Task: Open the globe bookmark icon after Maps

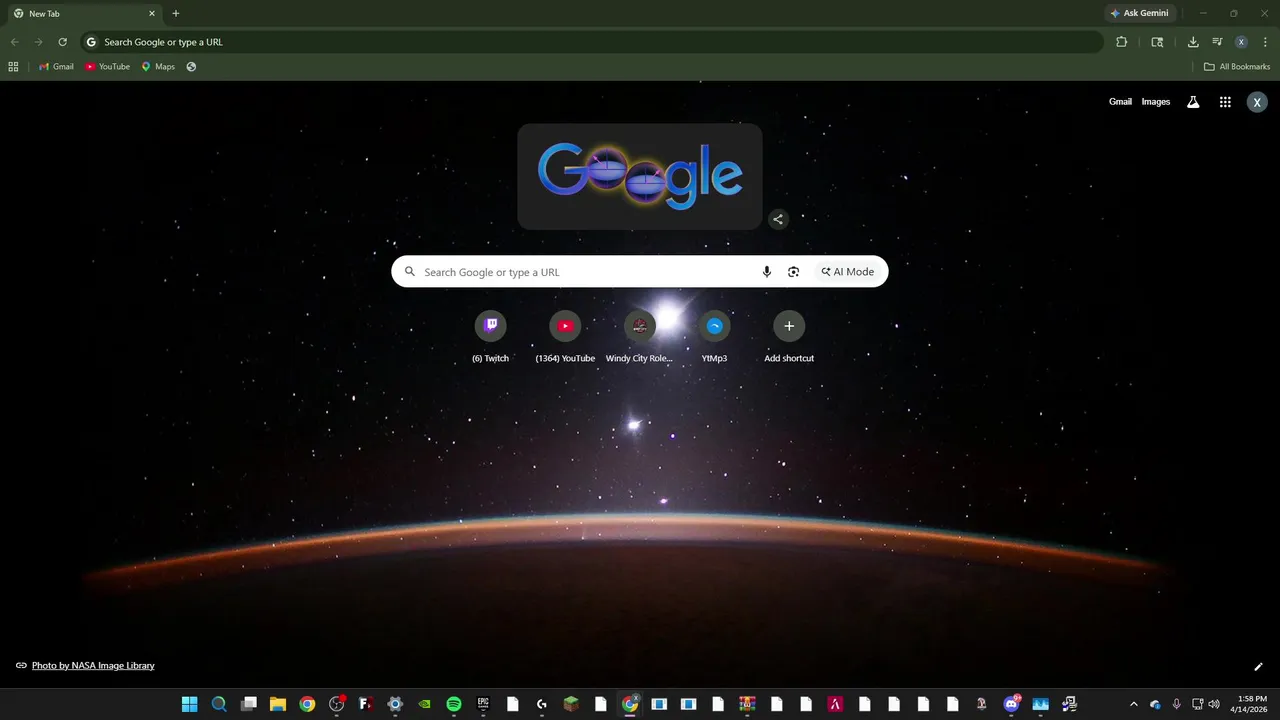Action: [x=191, y=67]
